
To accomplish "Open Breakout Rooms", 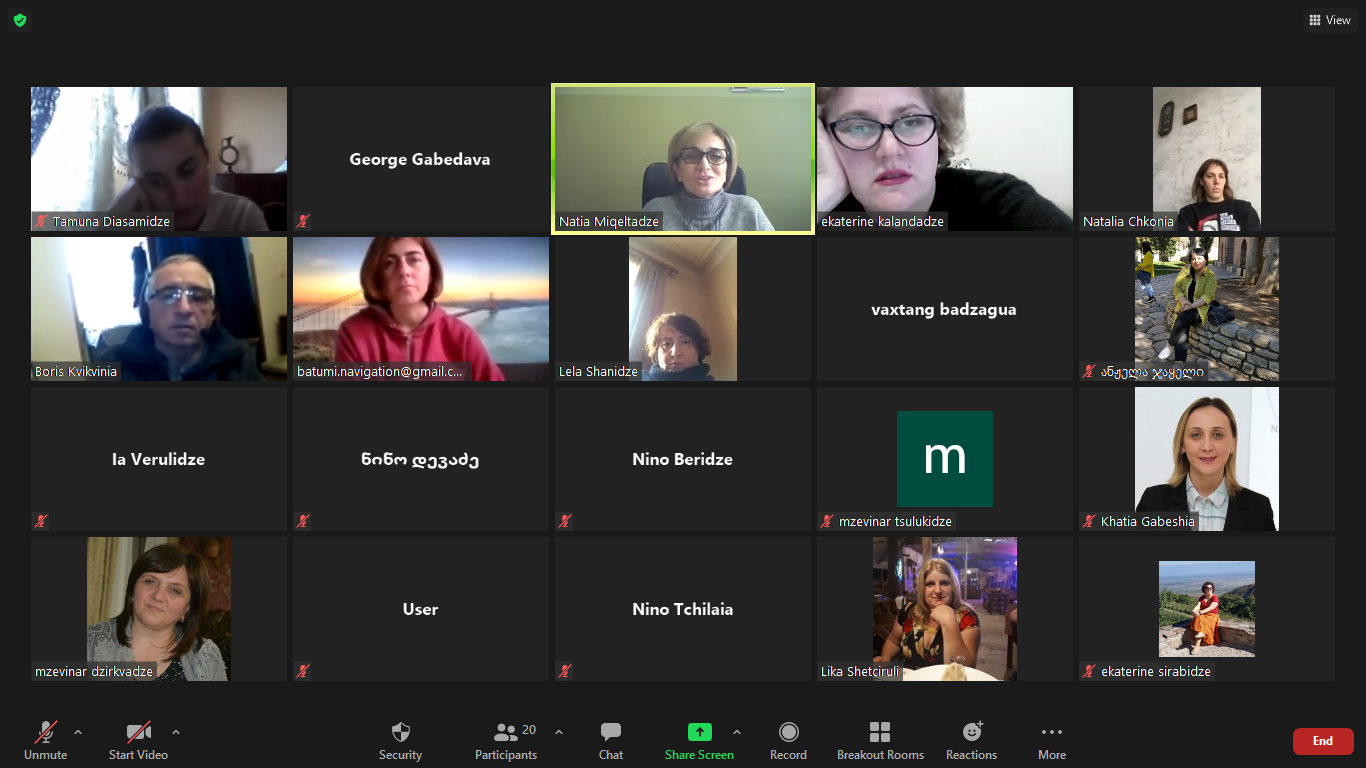I will [880, 741].
